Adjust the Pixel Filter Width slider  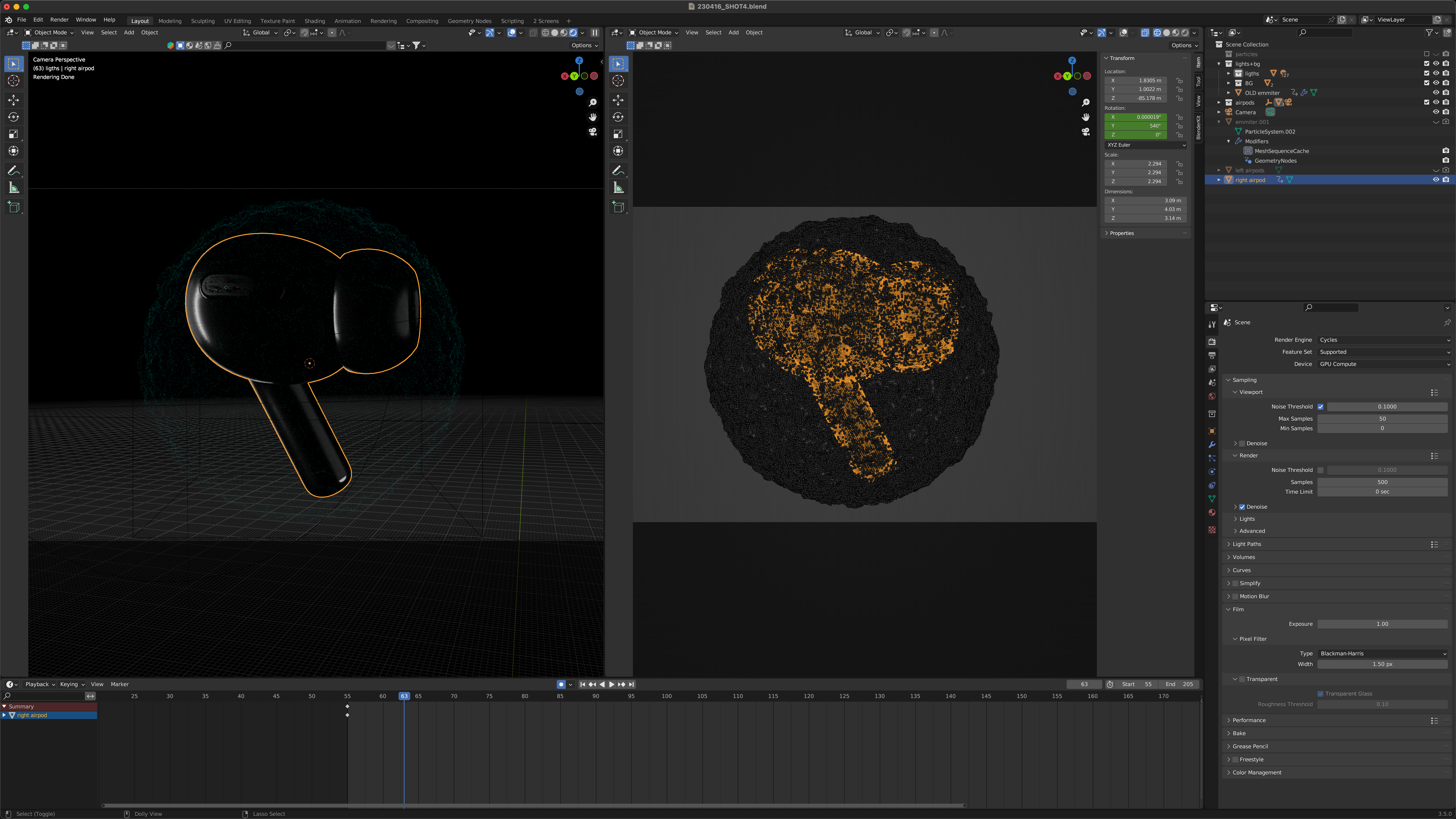[1382, 664]
